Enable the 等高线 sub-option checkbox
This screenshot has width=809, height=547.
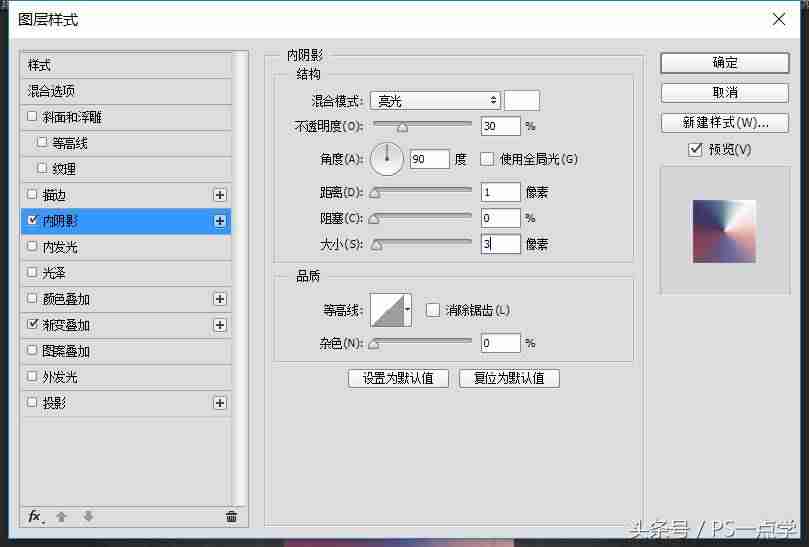tap(42, 142)
